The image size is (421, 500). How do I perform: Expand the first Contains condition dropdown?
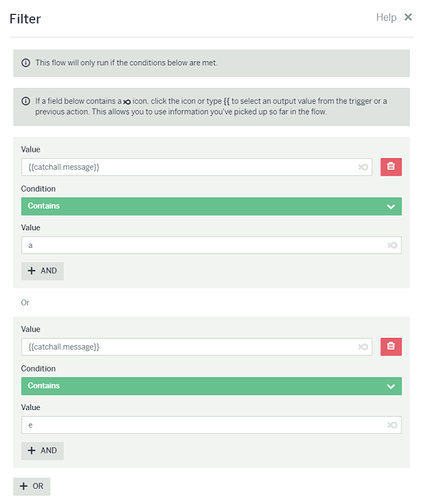(x=211, y=206)
